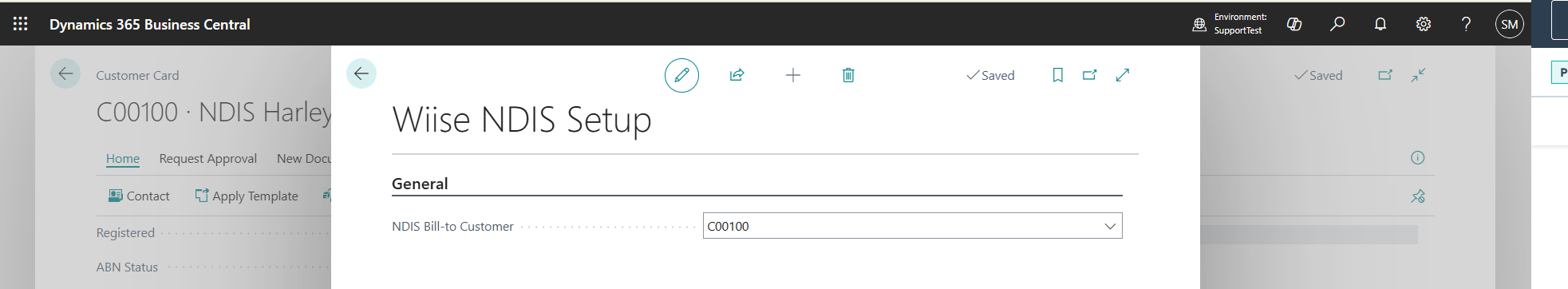Image resolution: width=1568 pixels, height=289 pixels.
Task: Open settings gear menu
Action: click(1424, 24)
